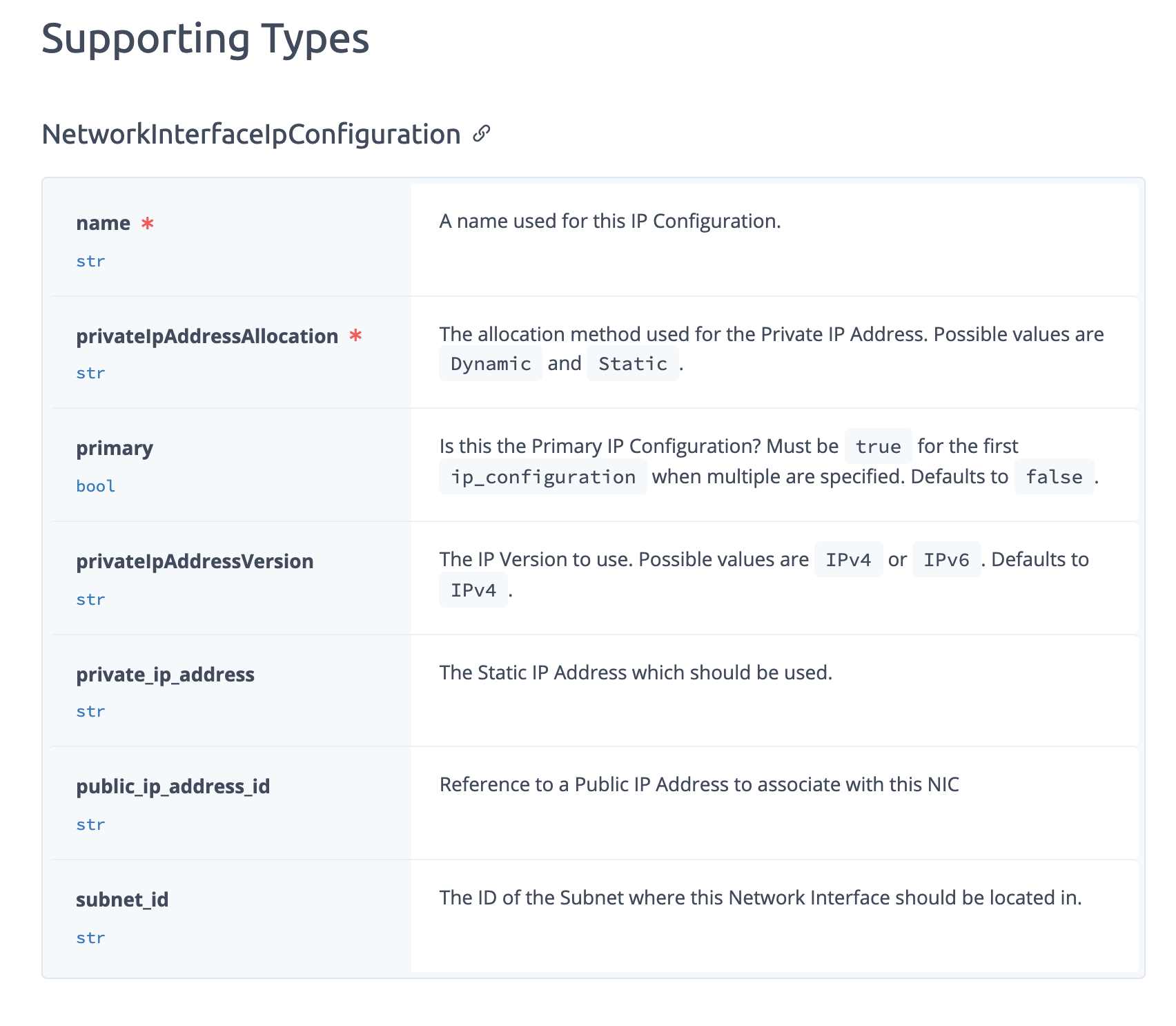Click the name property label

tap(103, 223)
